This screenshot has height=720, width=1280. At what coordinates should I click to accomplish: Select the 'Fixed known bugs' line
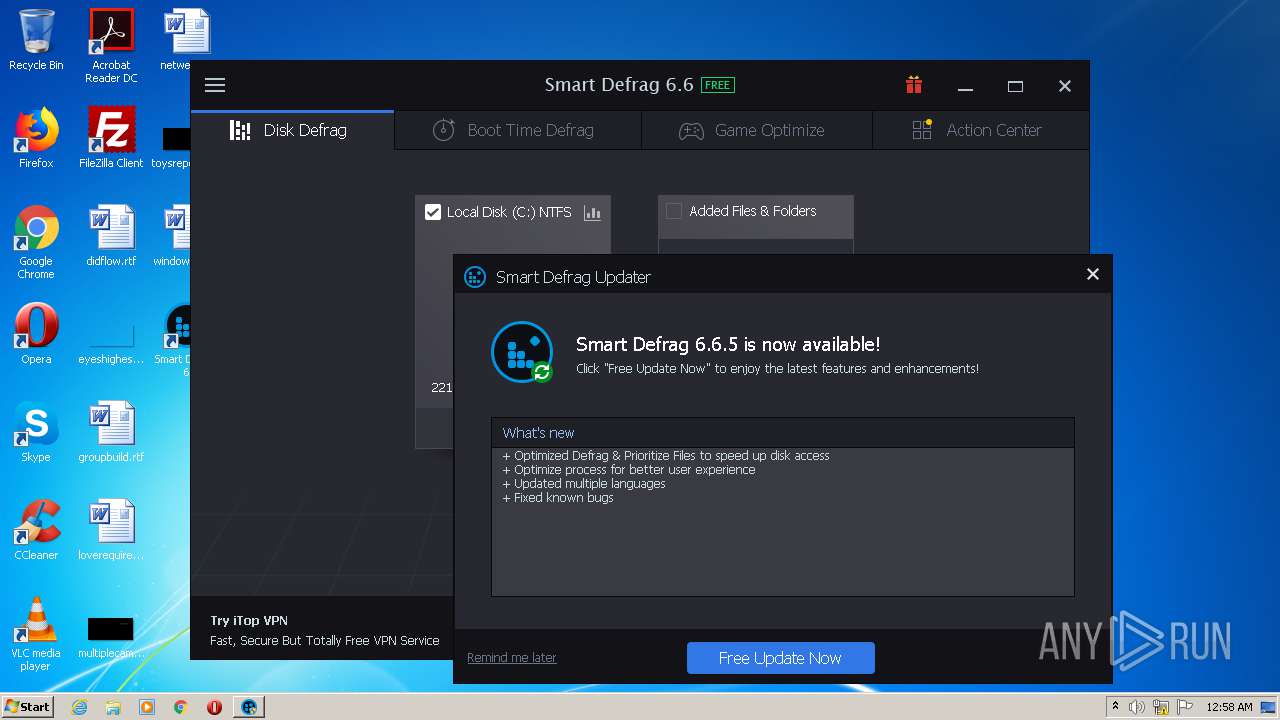point(558,498)
